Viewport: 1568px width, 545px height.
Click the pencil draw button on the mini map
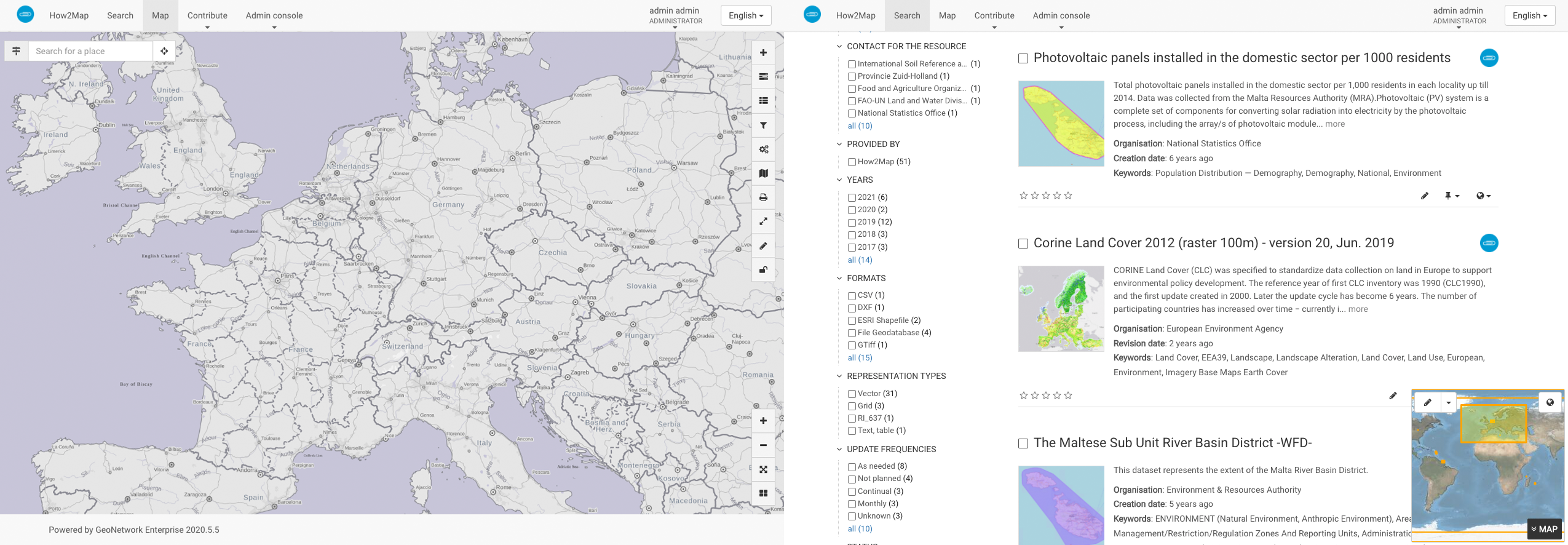tap(1428, 403)
